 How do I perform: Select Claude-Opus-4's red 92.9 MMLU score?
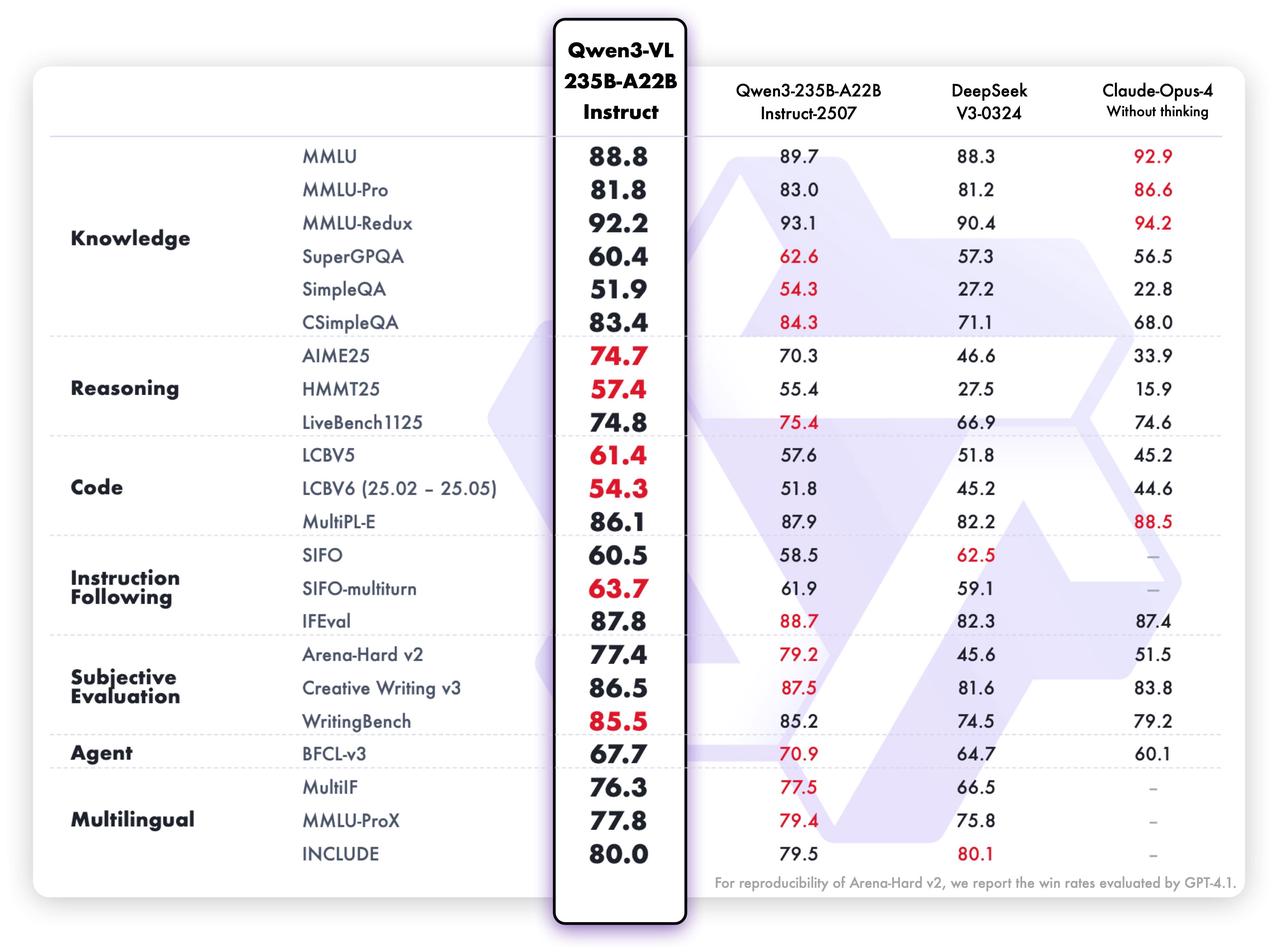tap(1153, 157)
